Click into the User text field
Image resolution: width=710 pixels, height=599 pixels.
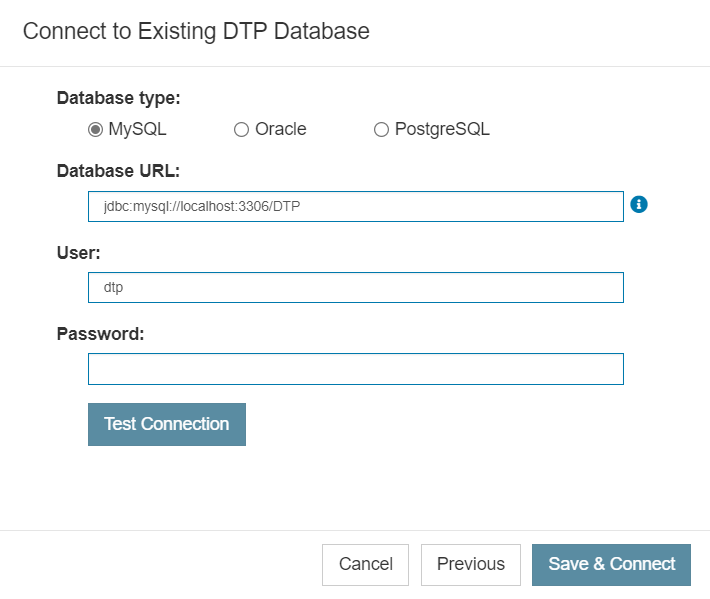coord(356,288)
